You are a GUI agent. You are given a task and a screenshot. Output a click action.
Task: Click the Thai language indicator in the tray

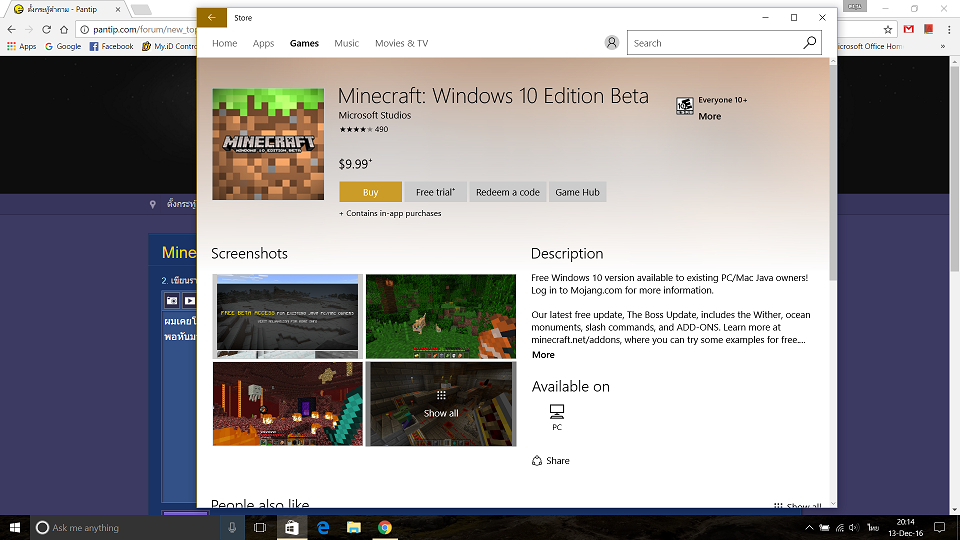pyautogui.click(x=872, y=528)
